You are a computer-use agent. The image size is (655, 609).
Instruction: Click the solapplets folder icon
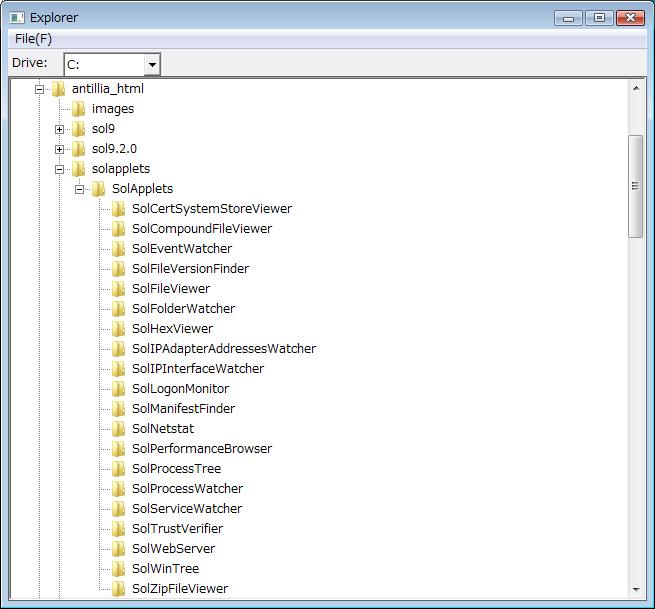[78, 169]
